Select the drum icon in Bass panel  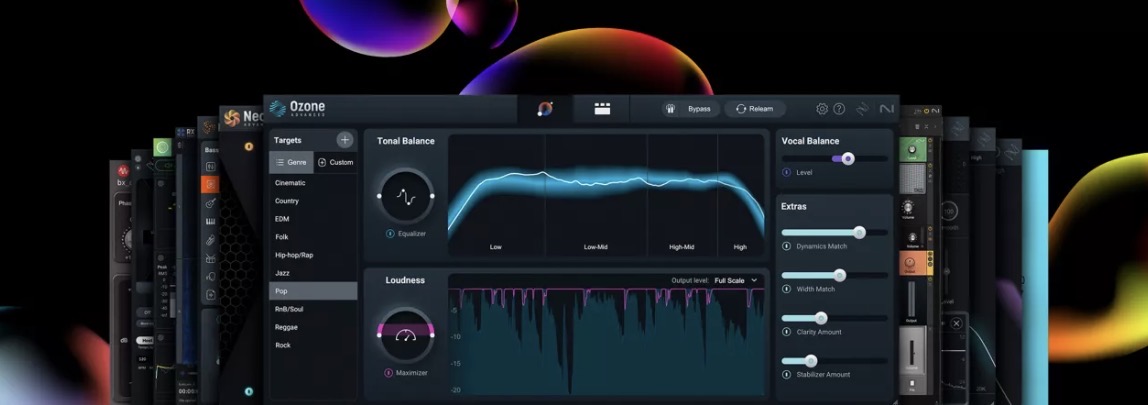210,259
